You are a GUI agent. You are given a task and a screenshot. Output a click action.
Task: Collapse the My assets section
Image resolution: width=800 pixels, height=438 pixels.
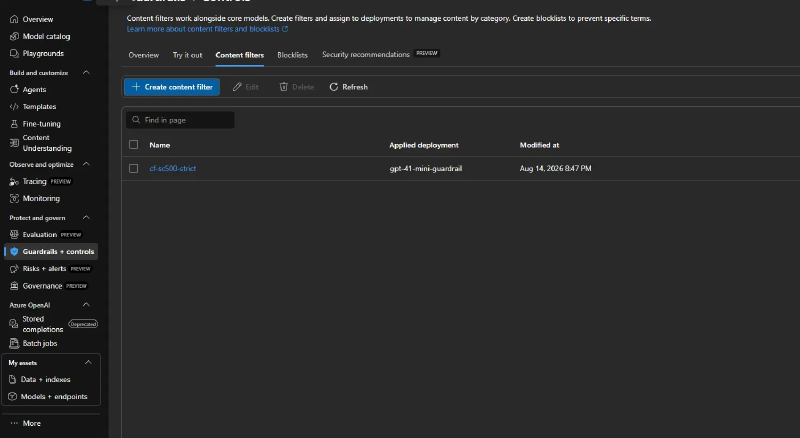click(x=88, y=362)
